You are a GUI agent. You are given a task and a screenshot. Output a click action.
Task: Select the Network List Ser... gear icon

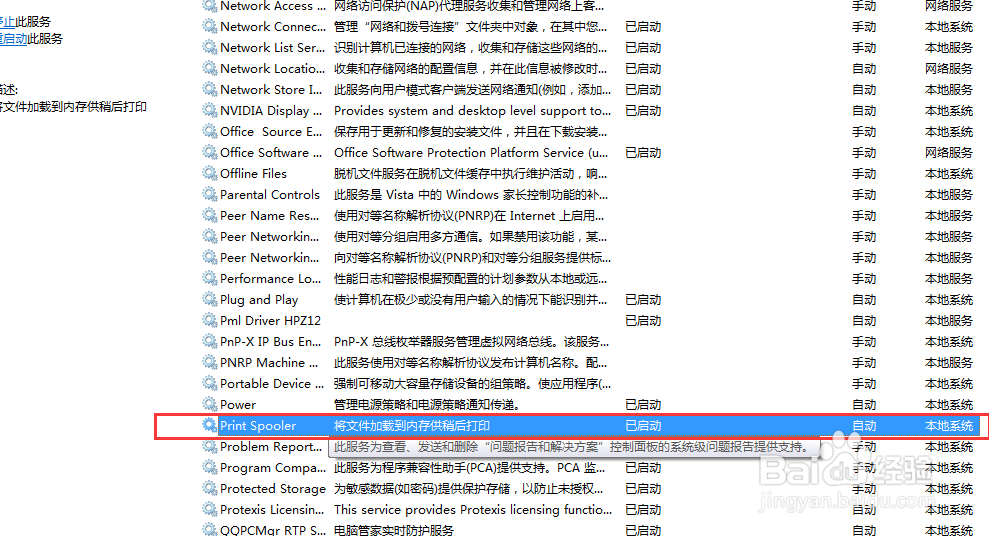209,47
